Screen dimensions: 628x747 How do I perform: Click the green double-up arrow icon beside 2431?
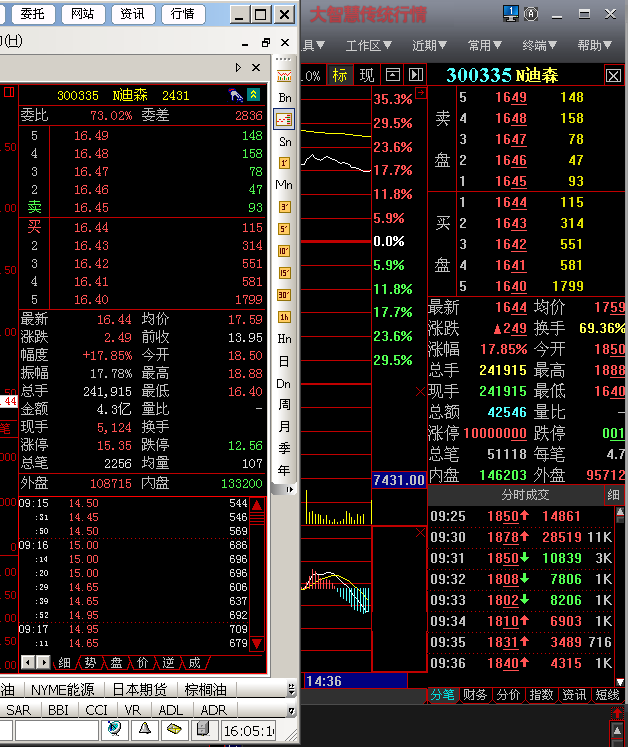click(253, 95)
